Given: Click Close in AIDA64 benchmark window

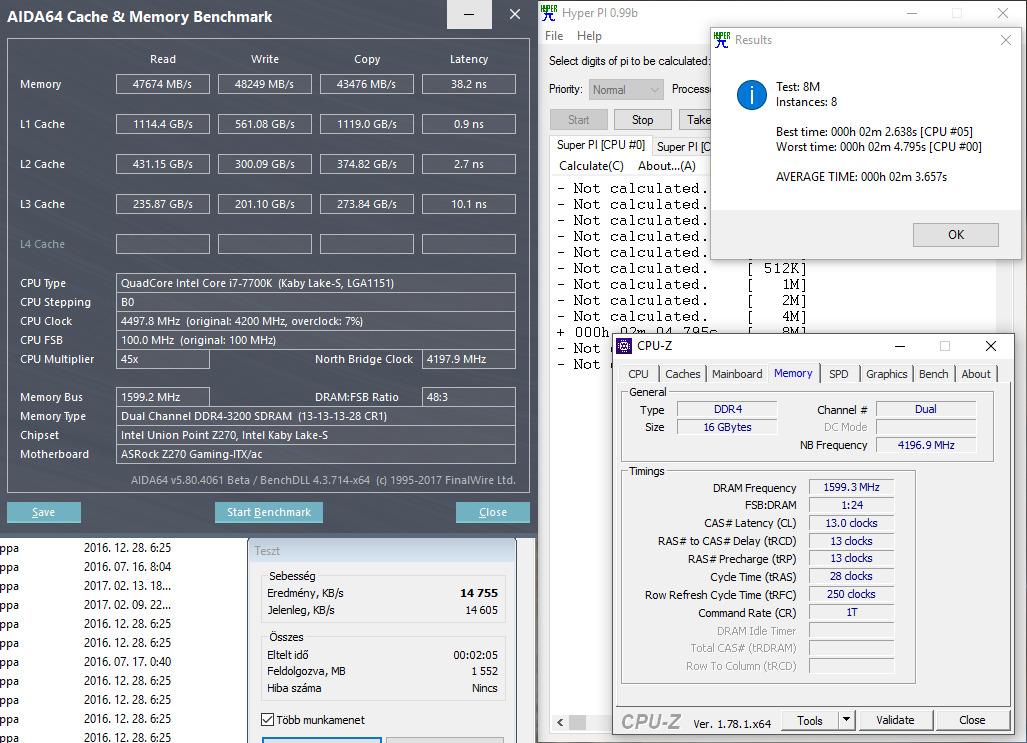Looking at the screenshot, I should (x=493, y=512).
